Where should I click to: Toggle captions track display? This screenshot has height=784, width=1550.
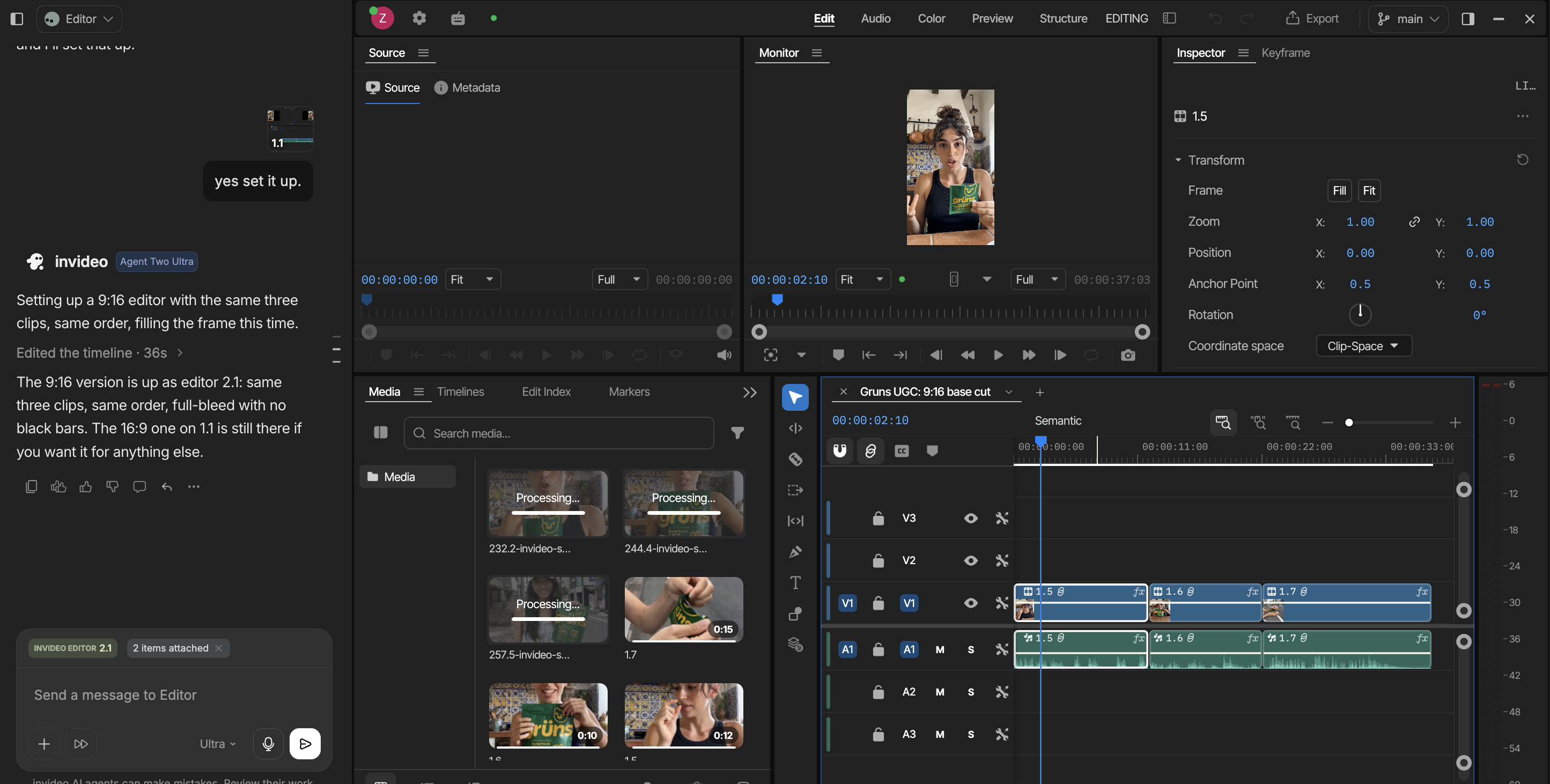coord(902,450)
